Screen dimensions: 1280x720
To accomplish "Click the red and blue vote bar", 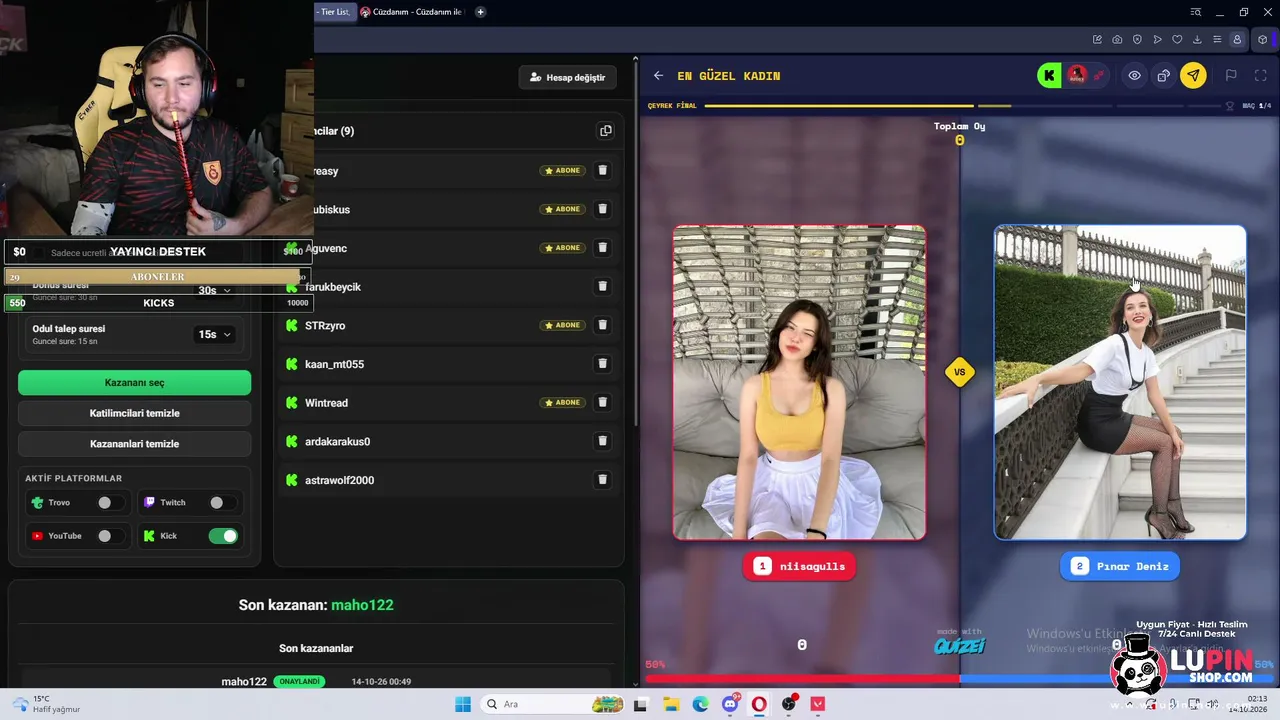I will click(x=960, y=679).
